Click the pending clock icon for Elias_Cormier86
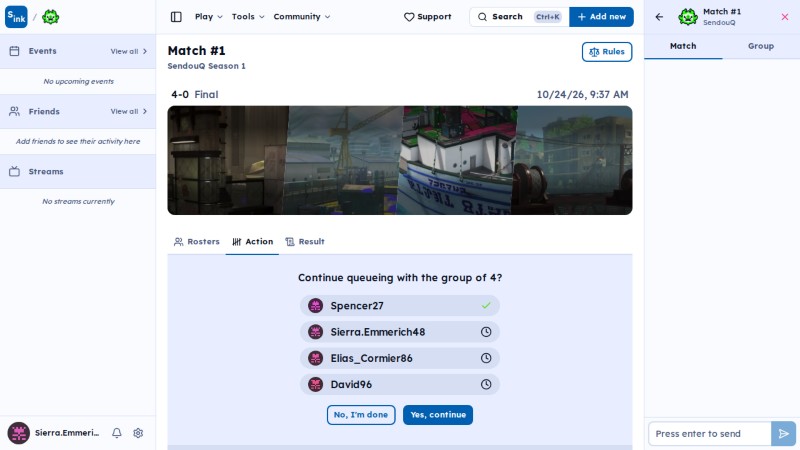 point(486,358)
